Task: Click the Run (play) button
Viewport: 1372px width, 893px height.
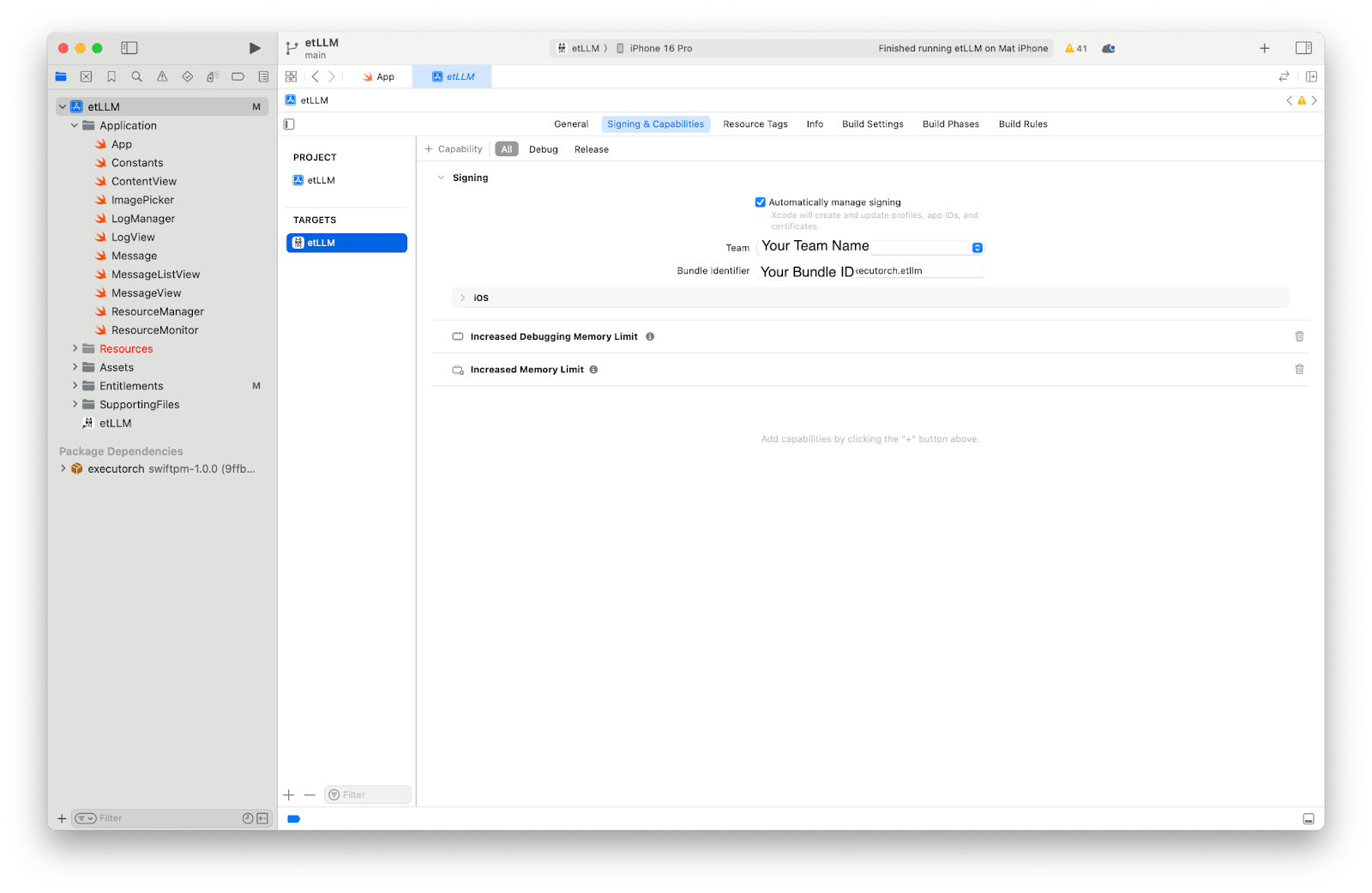Action: (255, 48)
